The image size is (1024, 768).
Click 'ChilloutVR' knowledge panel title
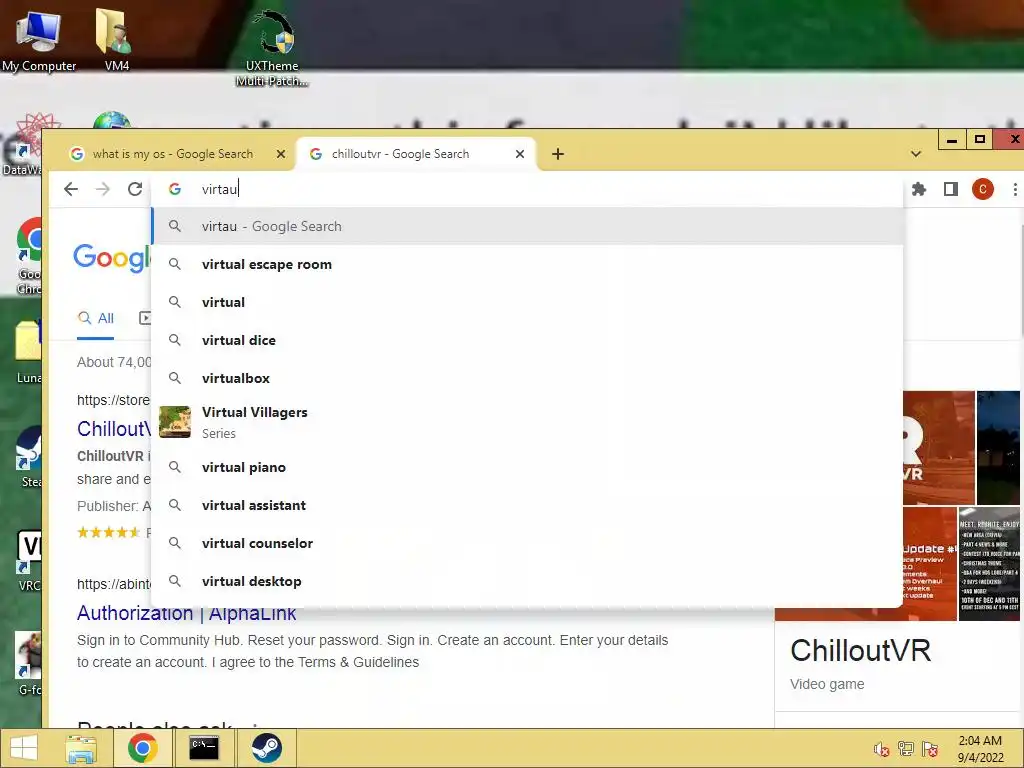pyautogui.click(x=861, y=650)
